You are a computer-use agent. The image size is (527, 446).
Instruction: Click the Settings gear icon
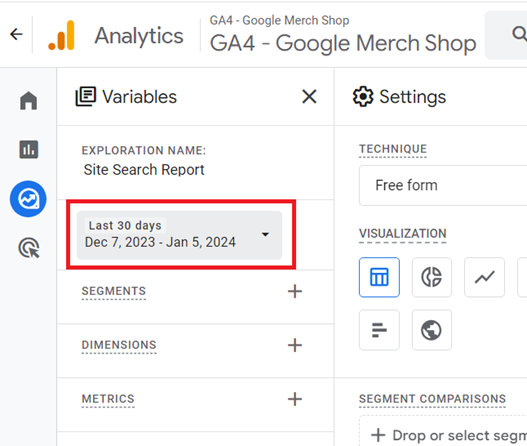tap(363, 97)
